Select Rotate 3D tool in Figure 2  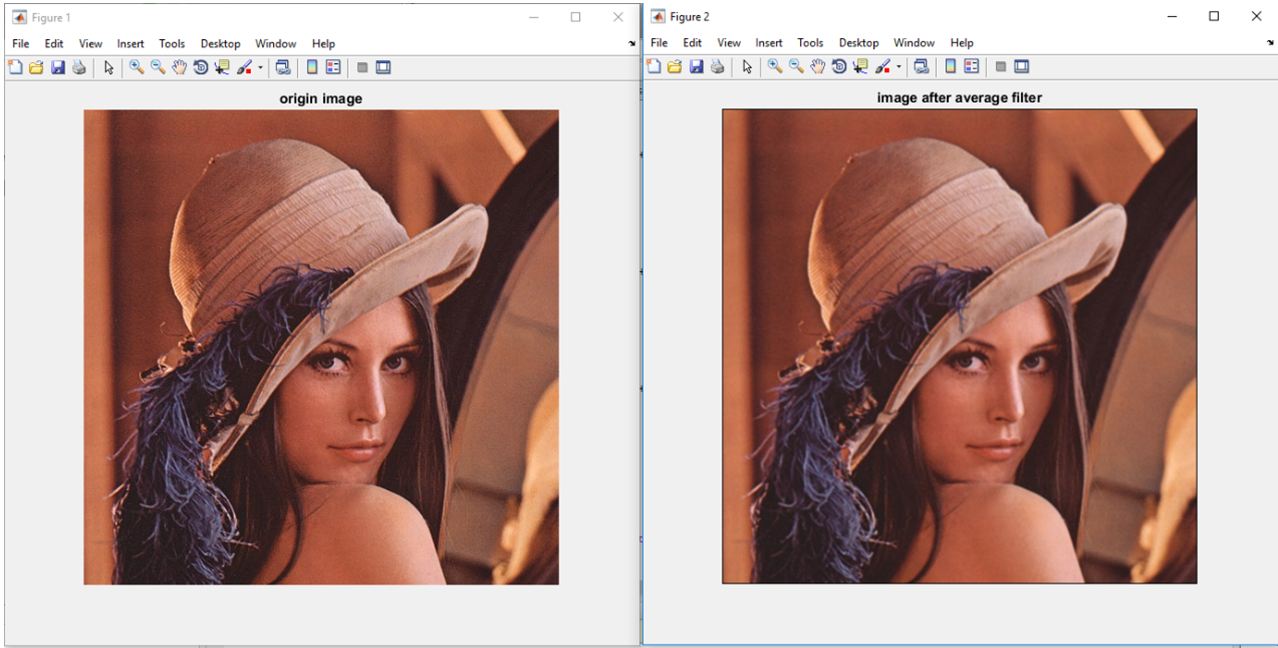pos(838,67)
